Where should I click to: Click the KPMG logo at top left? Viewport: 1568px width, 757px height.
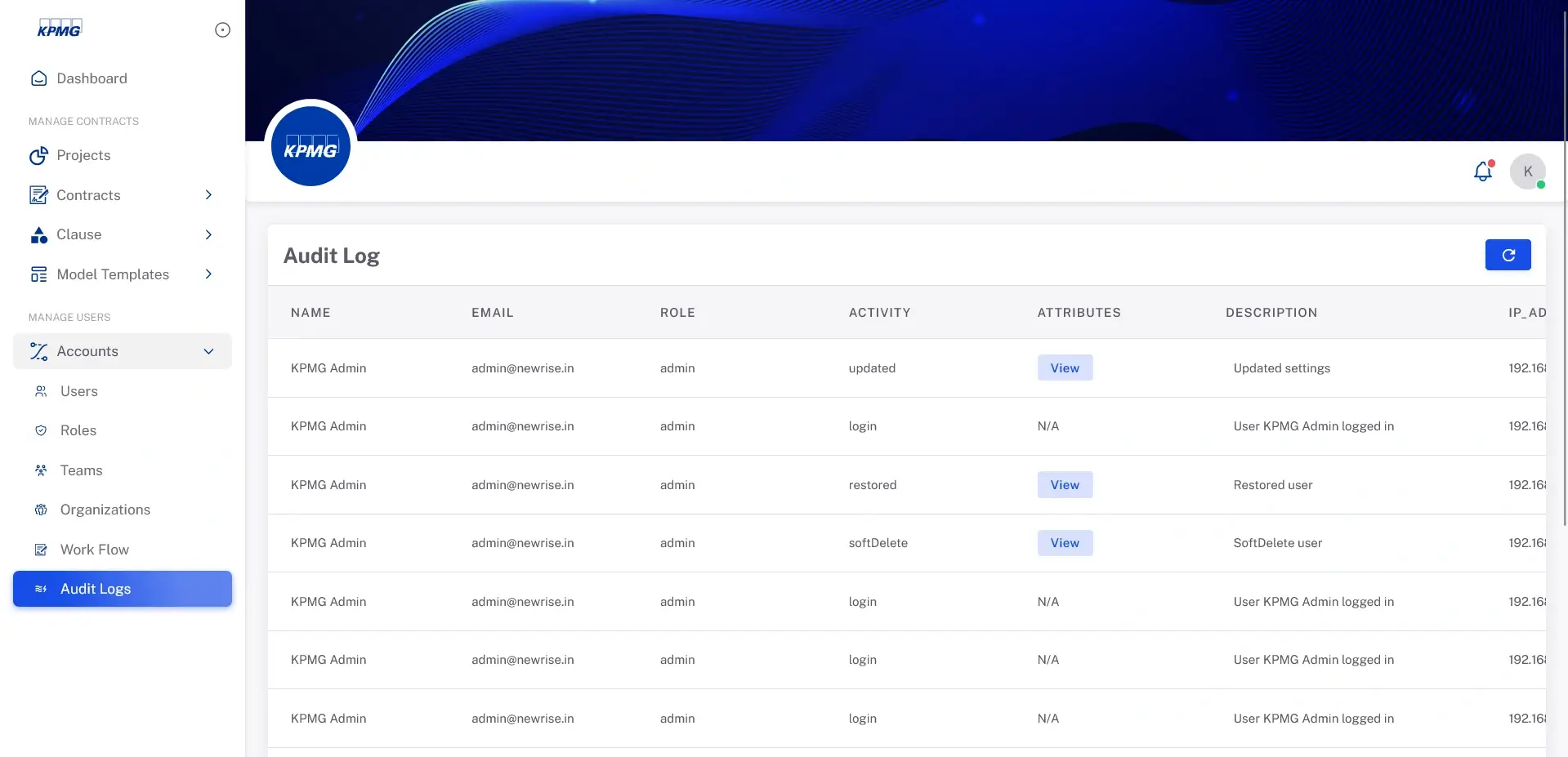60,28
